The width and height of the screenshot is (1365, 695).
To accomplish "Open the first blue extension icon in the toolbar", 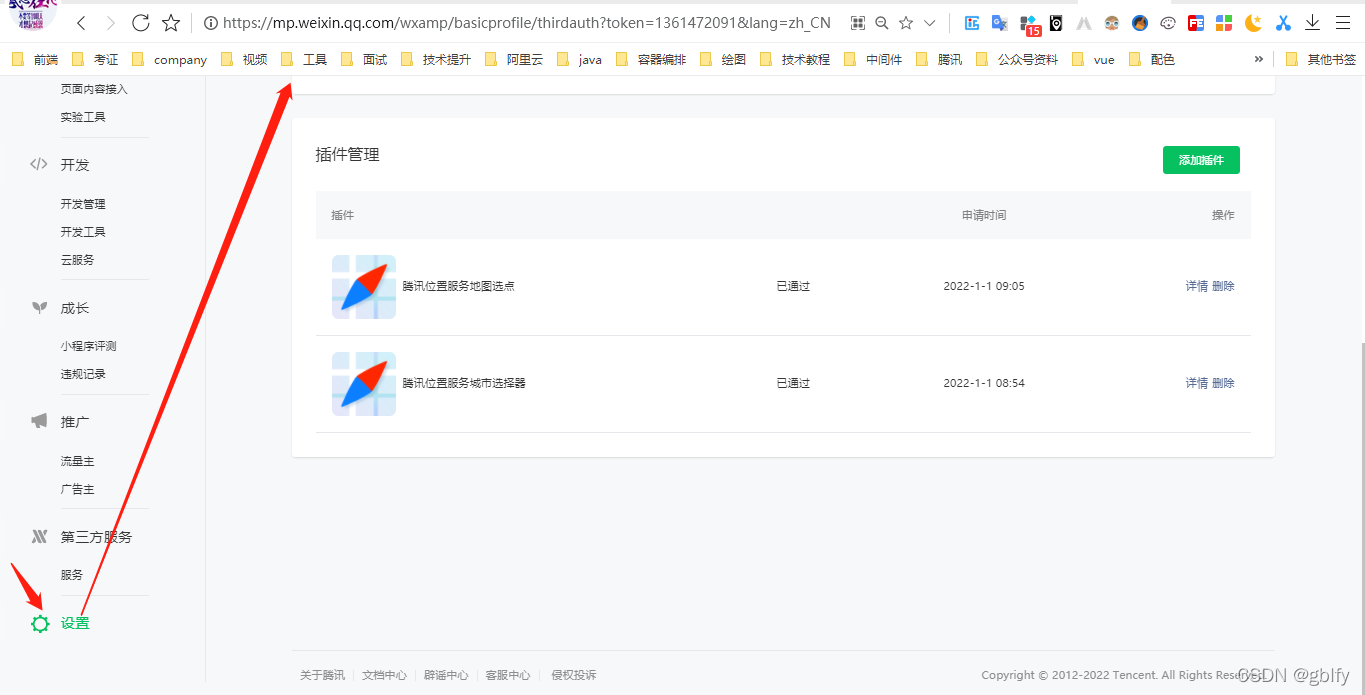I will click(x=971, y=22).
